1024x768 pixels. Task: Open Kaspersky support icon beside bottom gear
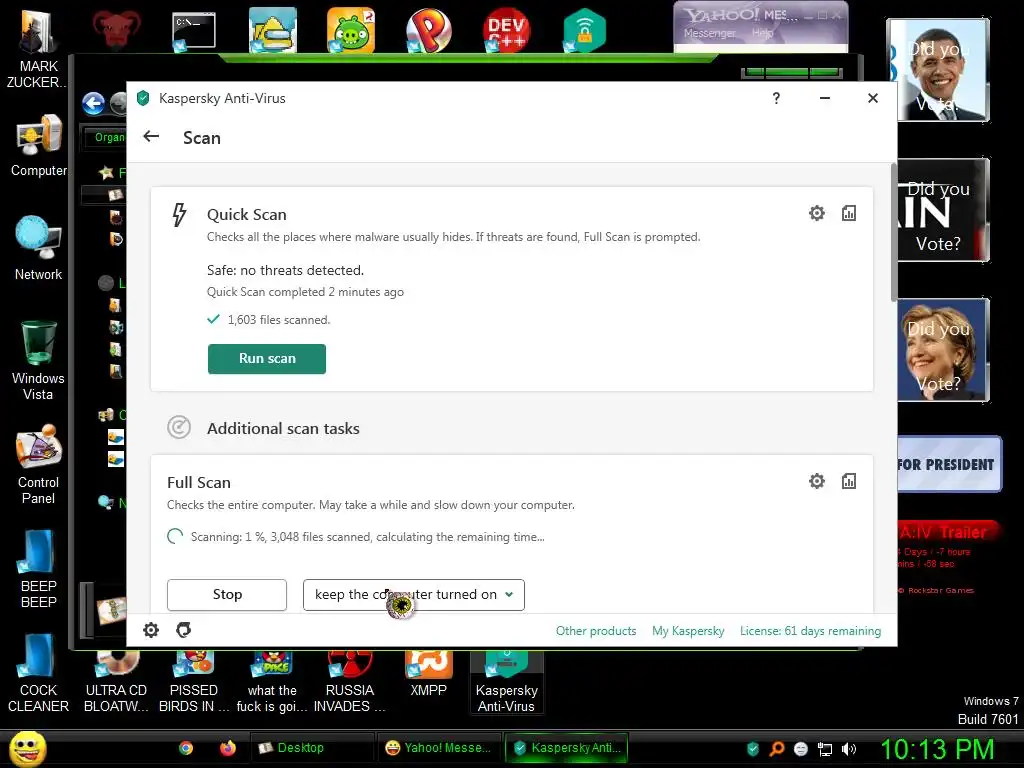click(x=184, y=630)
